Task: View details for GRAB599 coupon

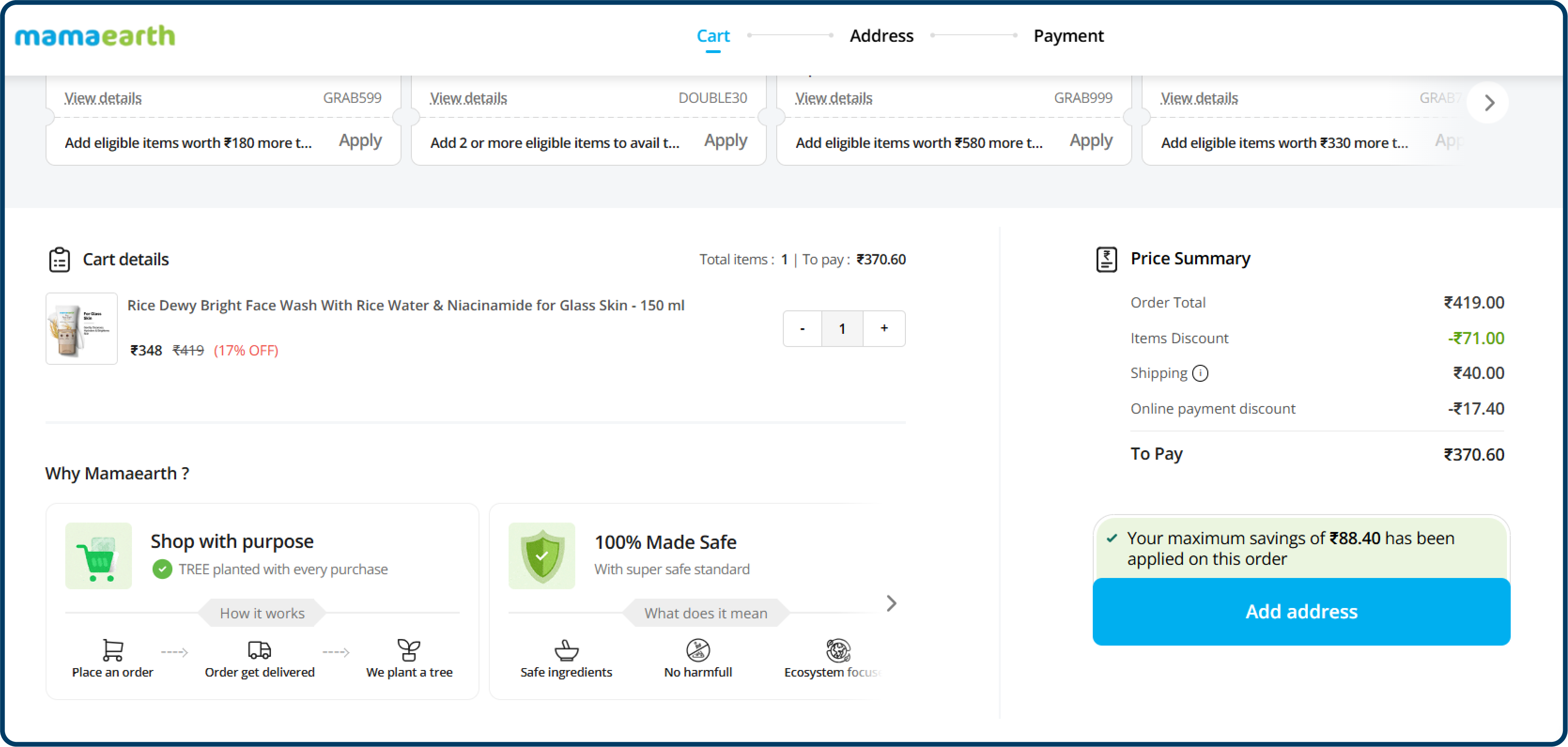Action: 103,98
